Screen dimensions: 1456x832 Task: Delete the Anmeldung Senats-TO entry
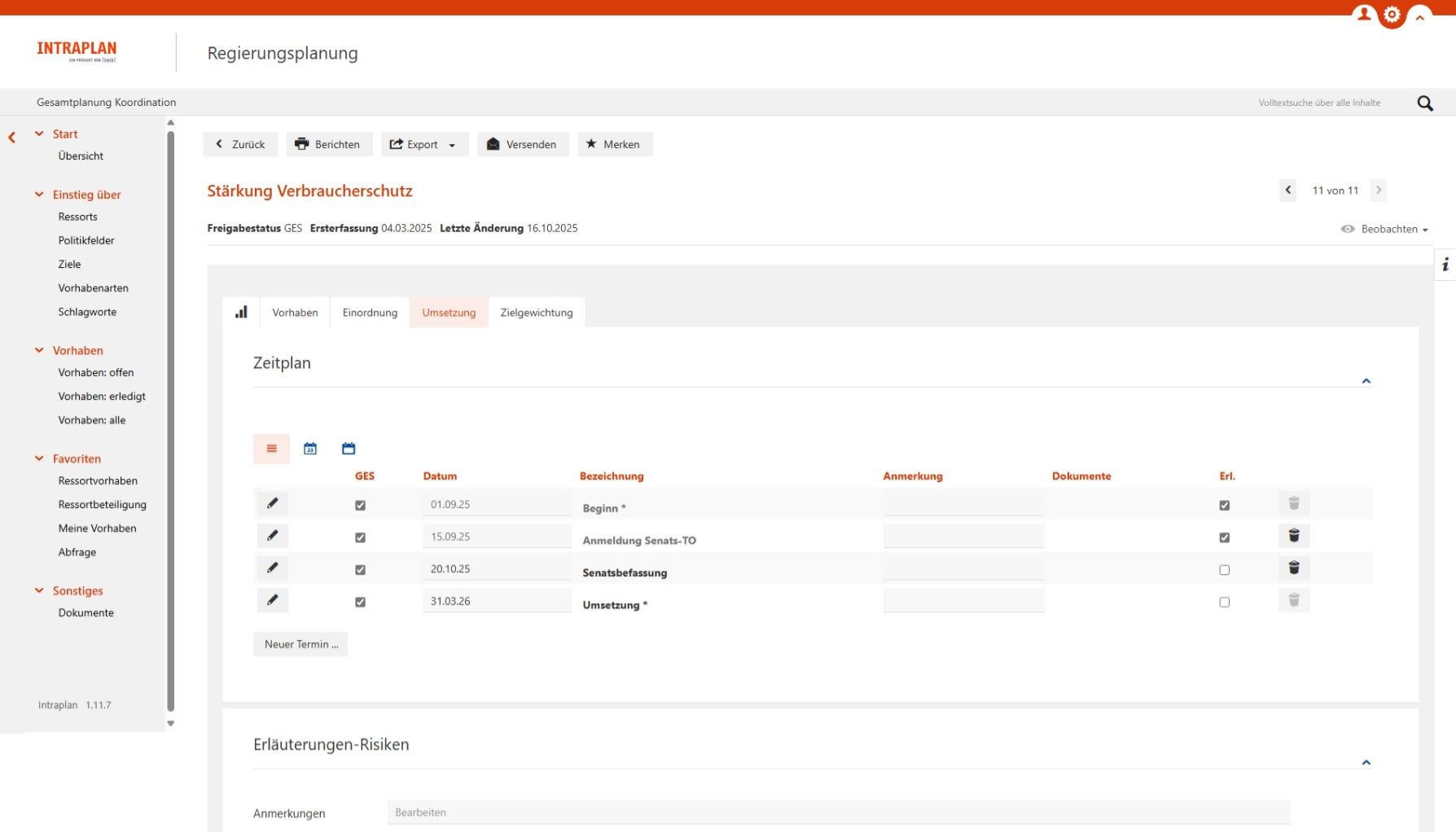(x=1293, y=536)
